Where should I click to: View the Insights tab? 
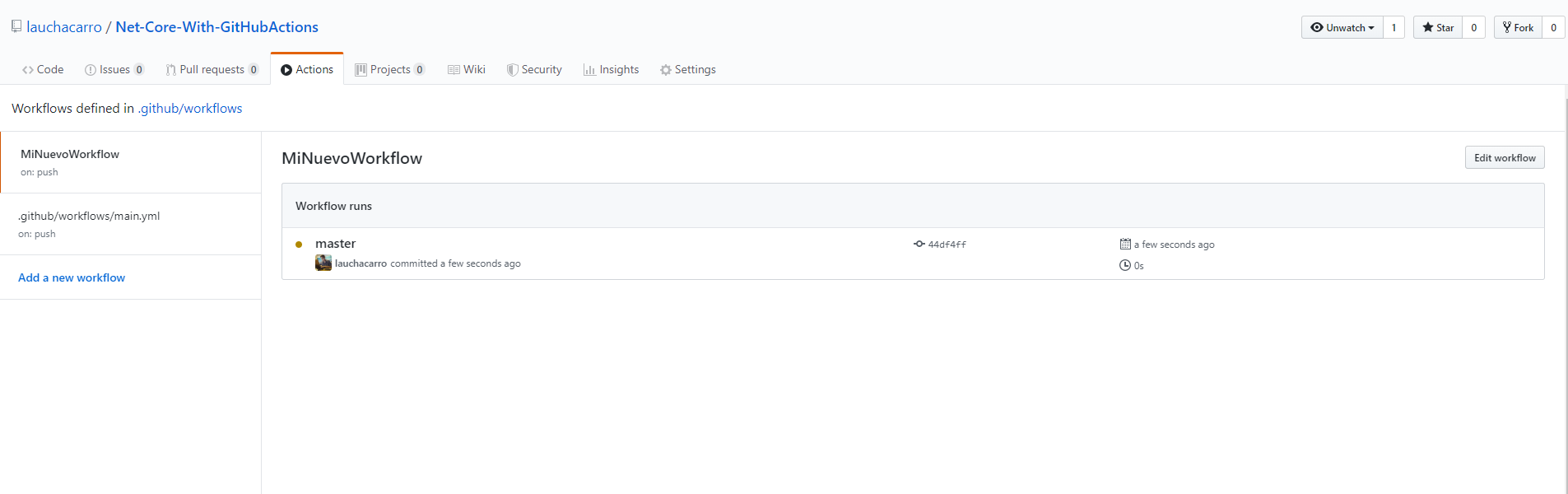611,69
